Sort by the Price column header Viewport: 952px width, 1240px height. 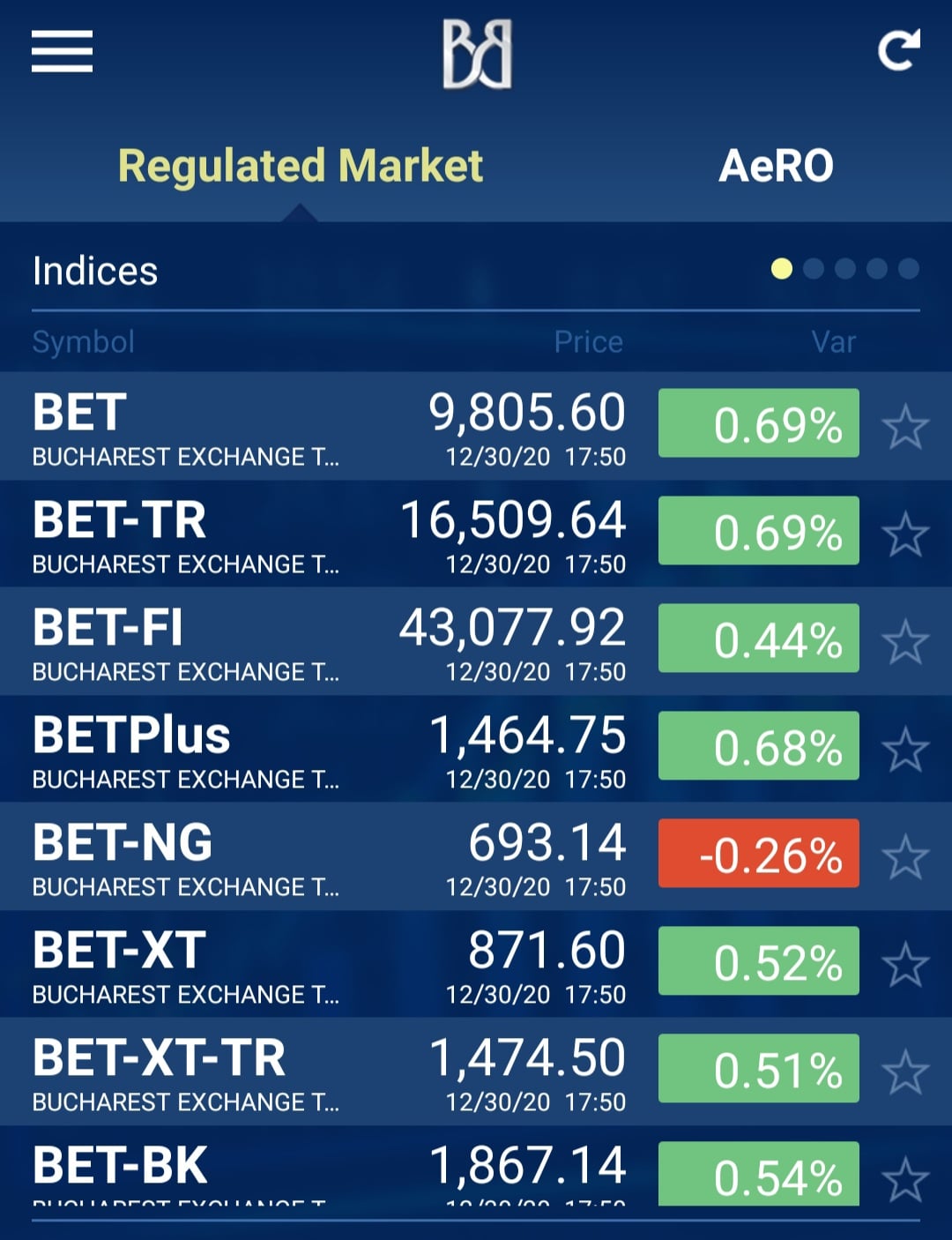pyautogui.click(x=588, y=342)
